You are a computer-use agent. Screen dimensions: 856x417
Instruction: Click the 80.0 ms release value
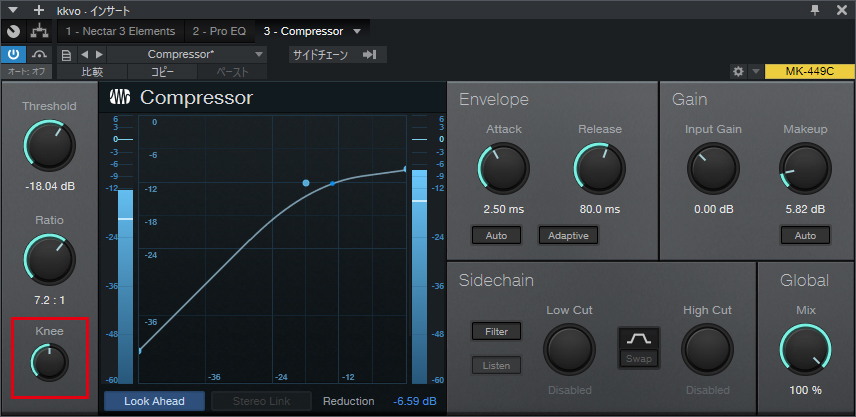[x=600, y=209]
